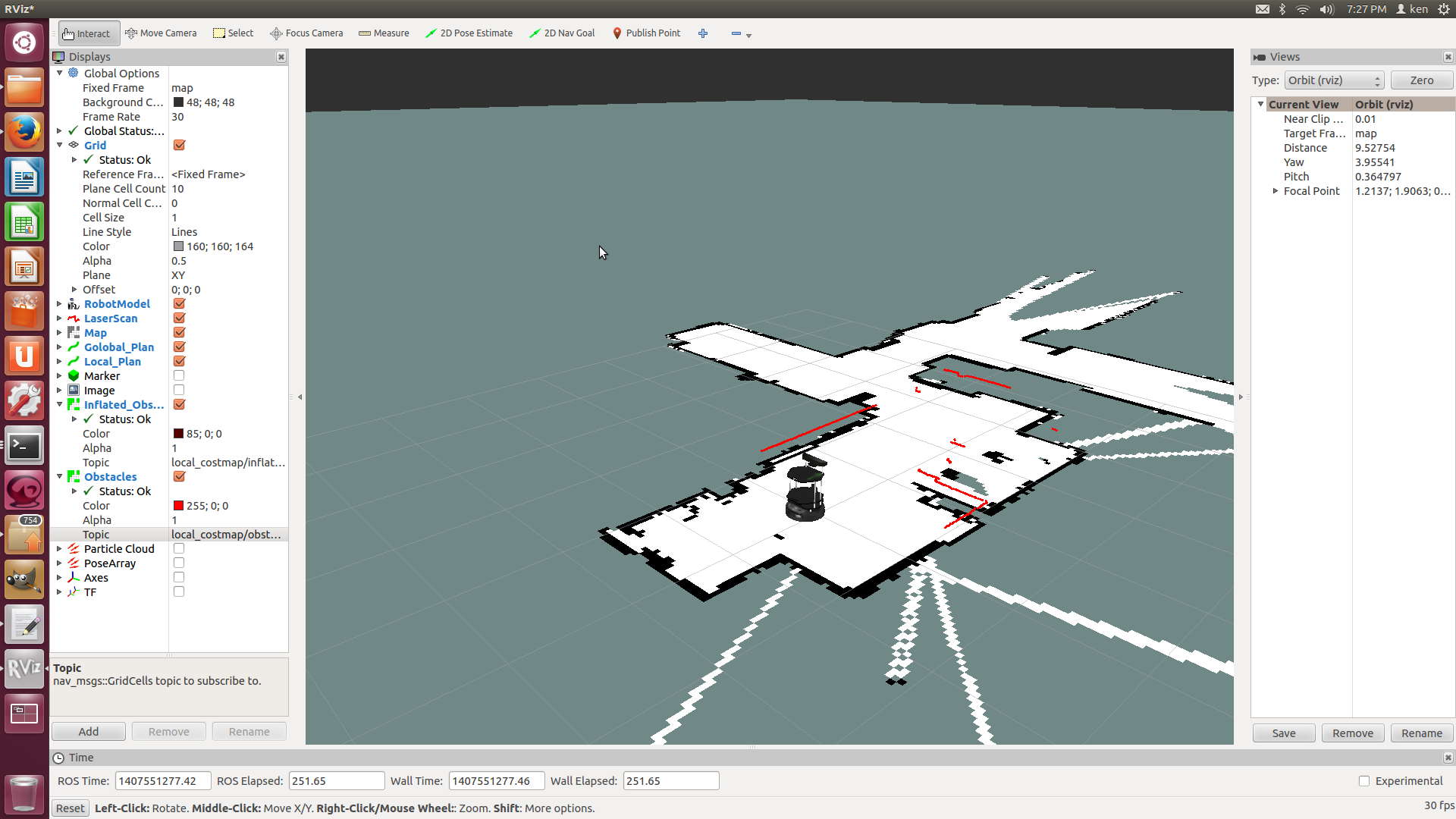Activate the Measure tool

click(384, 33)
